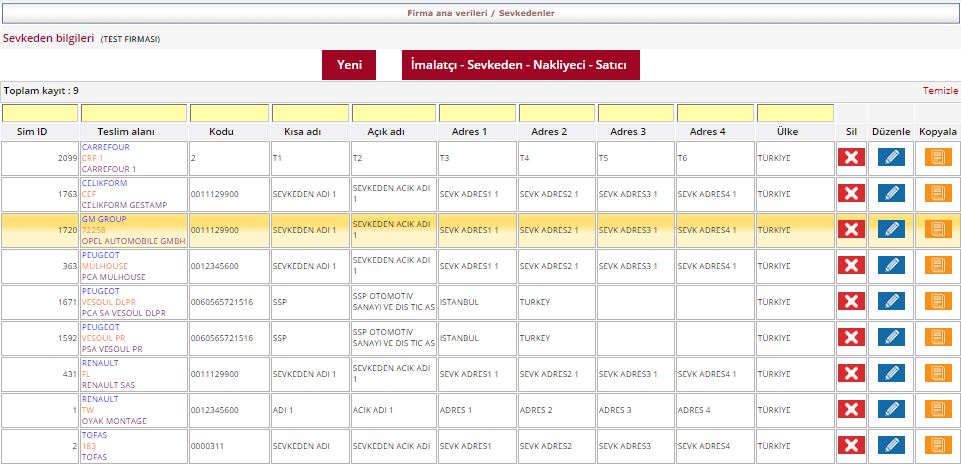Click the Kodu filter input field
961x467 pixels.
(228, 113)
